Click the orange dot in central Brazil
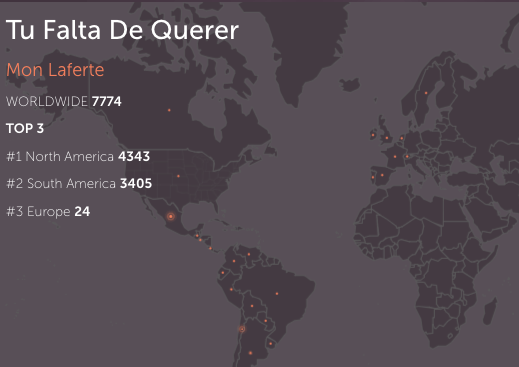The image size is (519, 367). point(277,294)
